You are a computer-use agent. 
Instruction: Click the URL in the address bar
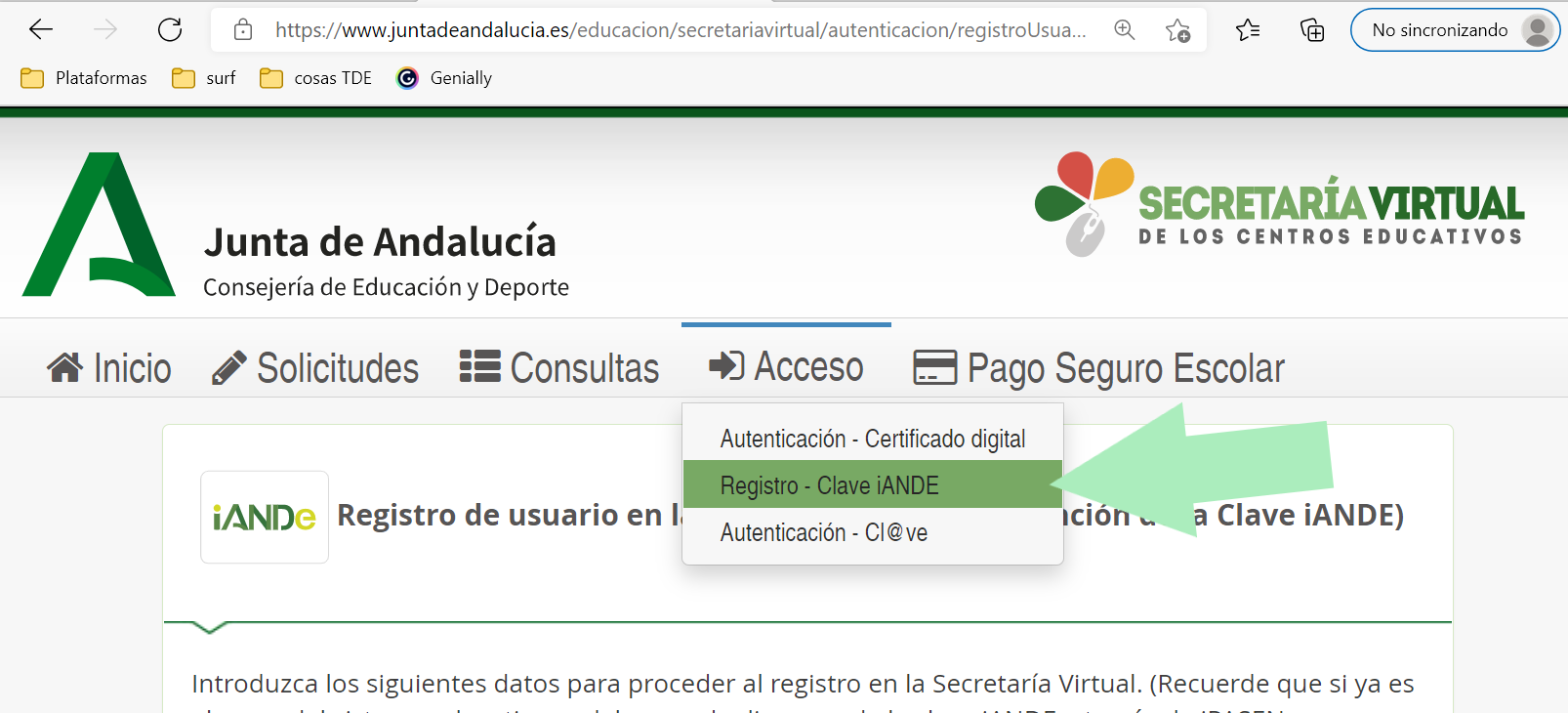click(681, 30)
